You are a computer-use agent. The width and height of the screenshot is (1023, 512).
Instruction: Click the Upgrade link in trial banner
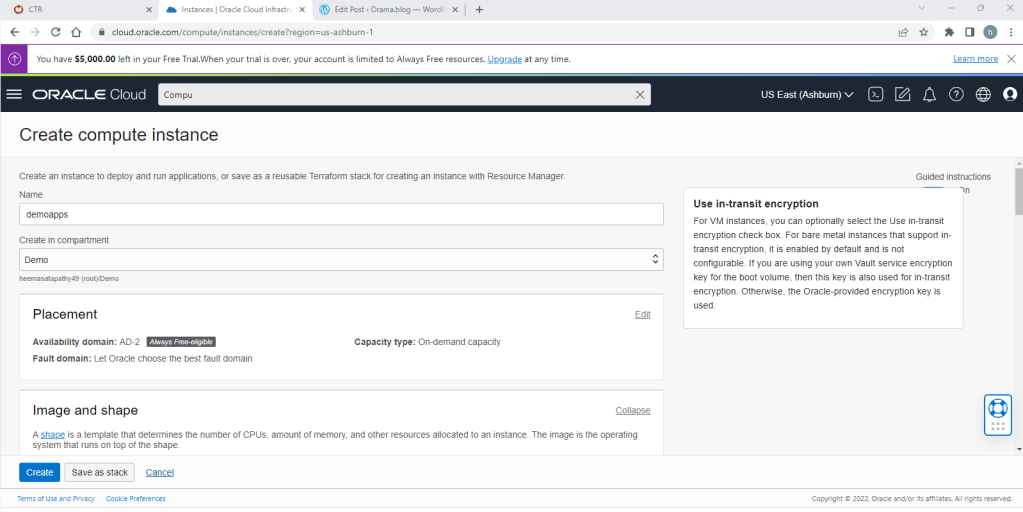[504, 59]
